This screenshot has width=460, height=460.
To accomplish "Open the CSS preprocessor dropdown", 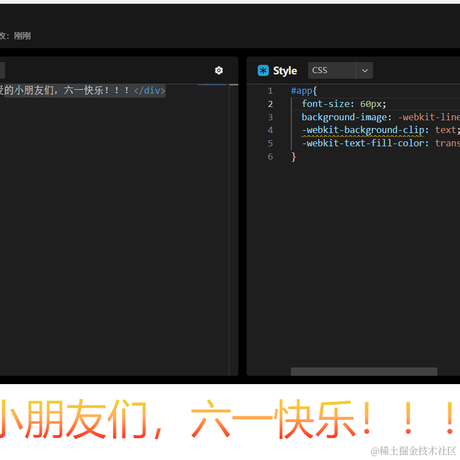I will [340, 70].
